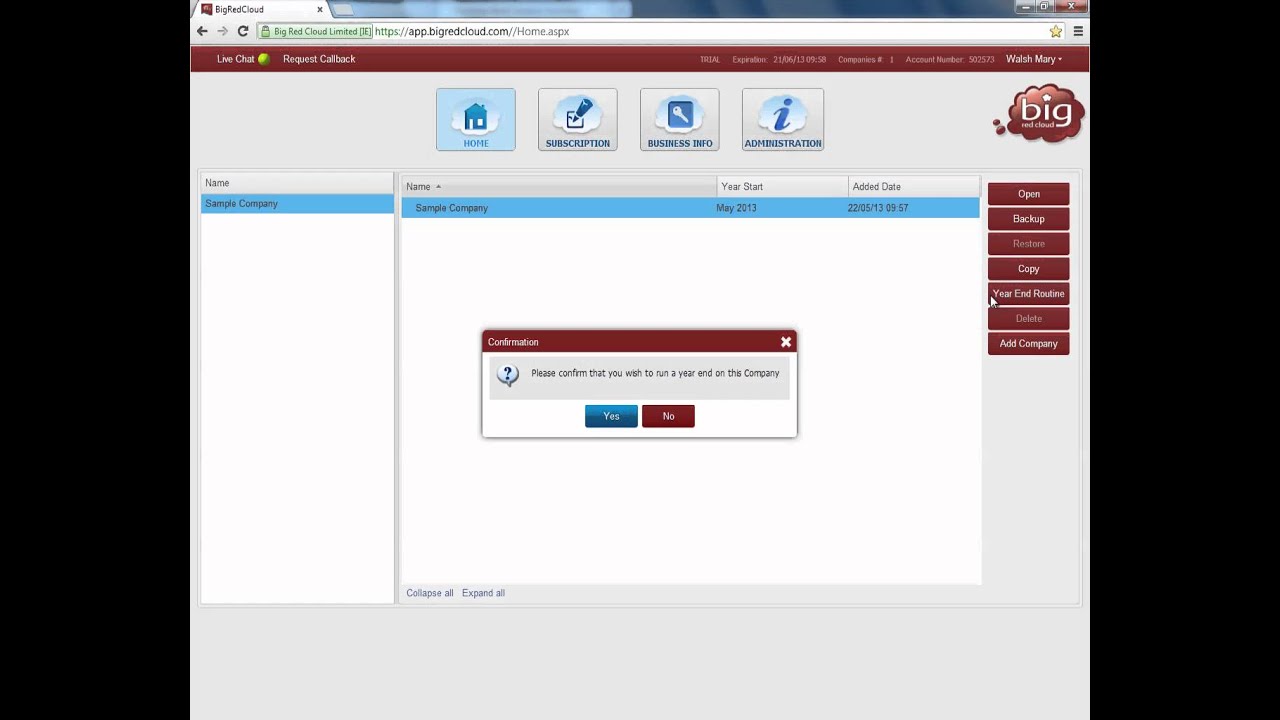1280x720 pixels.
Task: Click the browser forward arrow
Action: pos(222,31)
